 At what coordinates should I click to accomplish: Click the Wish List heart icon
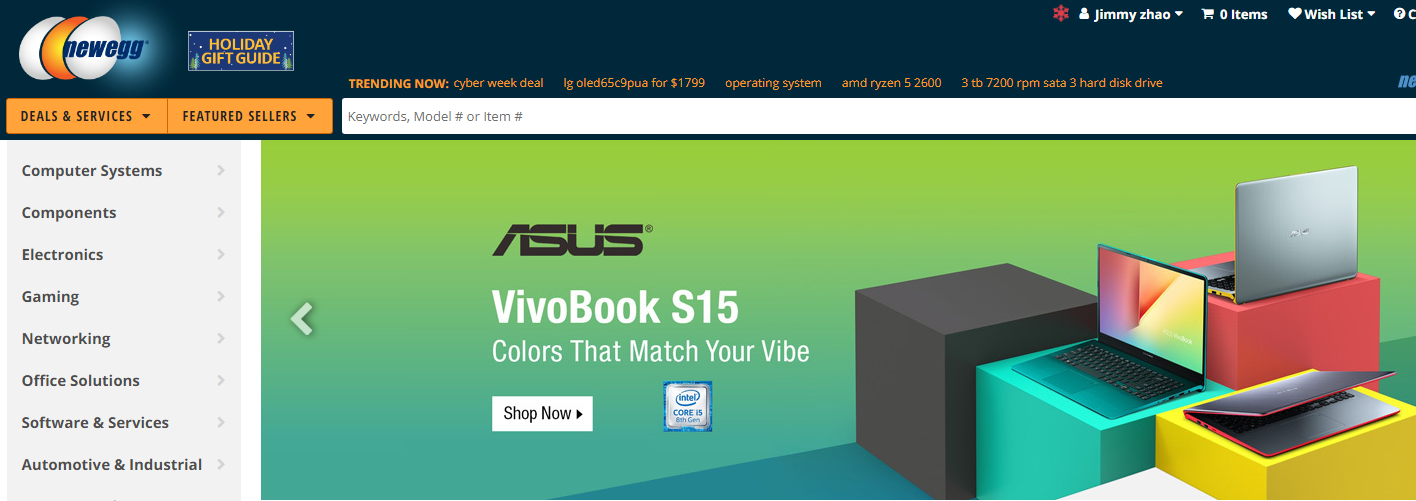coord(1295,14)
